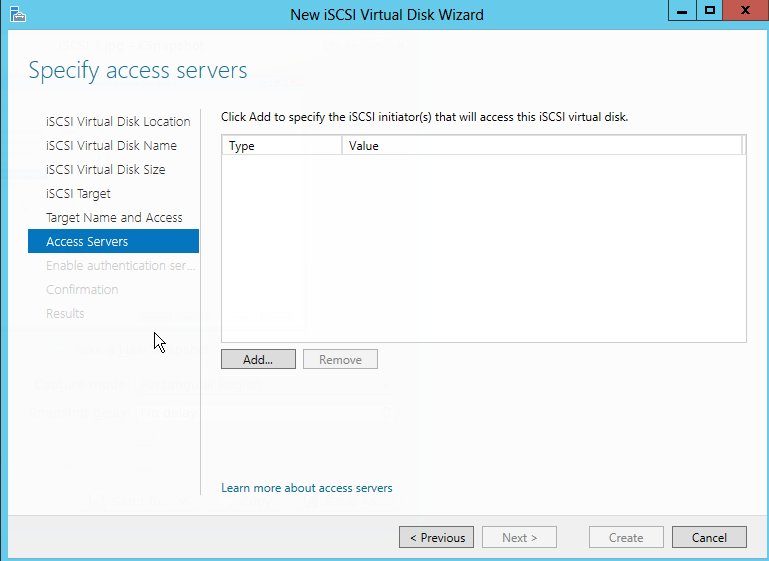Jump to the iSCSI Target step
This screenshot has width=769, height=561.
(78, 193)
